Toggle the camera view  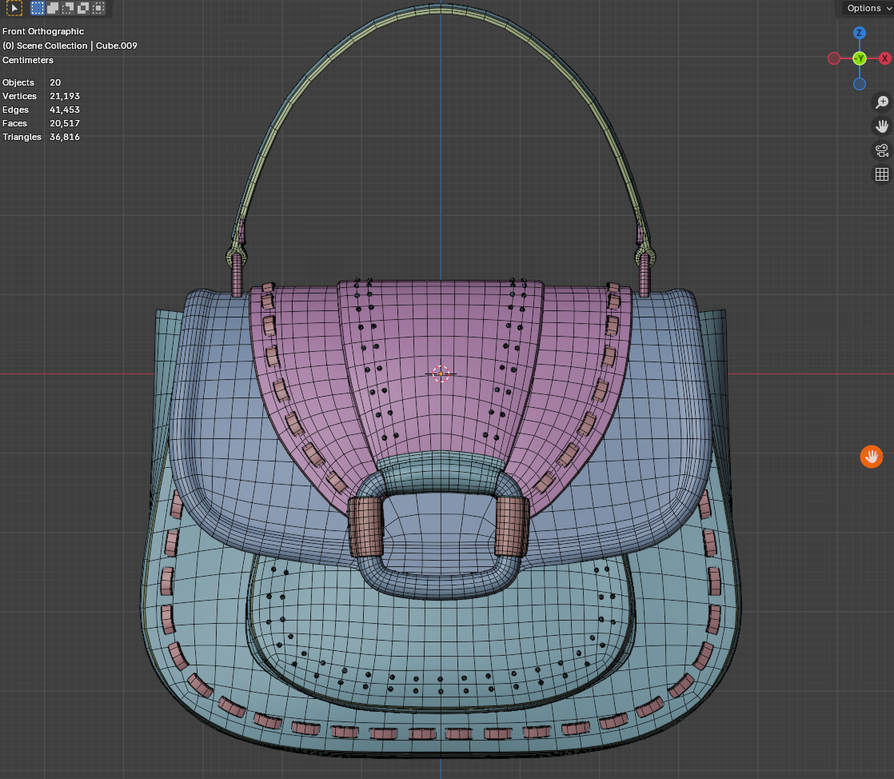pos(882,150)
